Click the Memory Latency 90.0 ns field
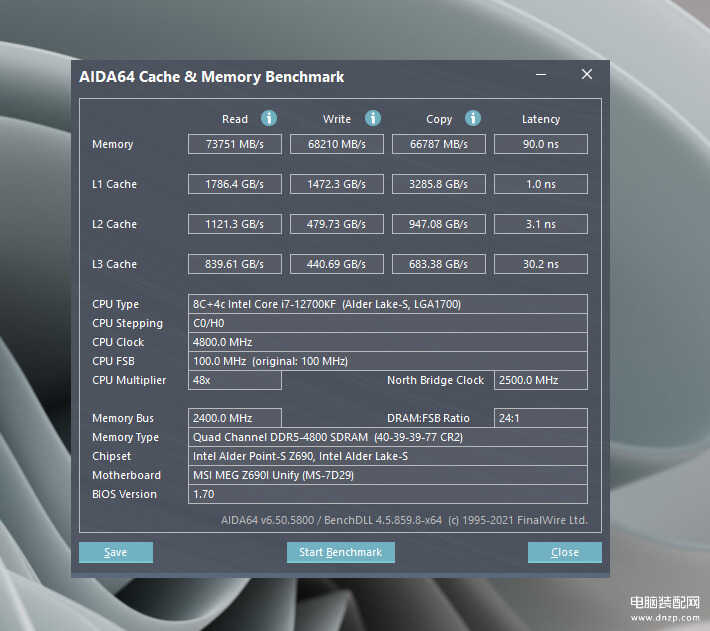710x631 pixels. pyautogui.click(x=540, y=144)
